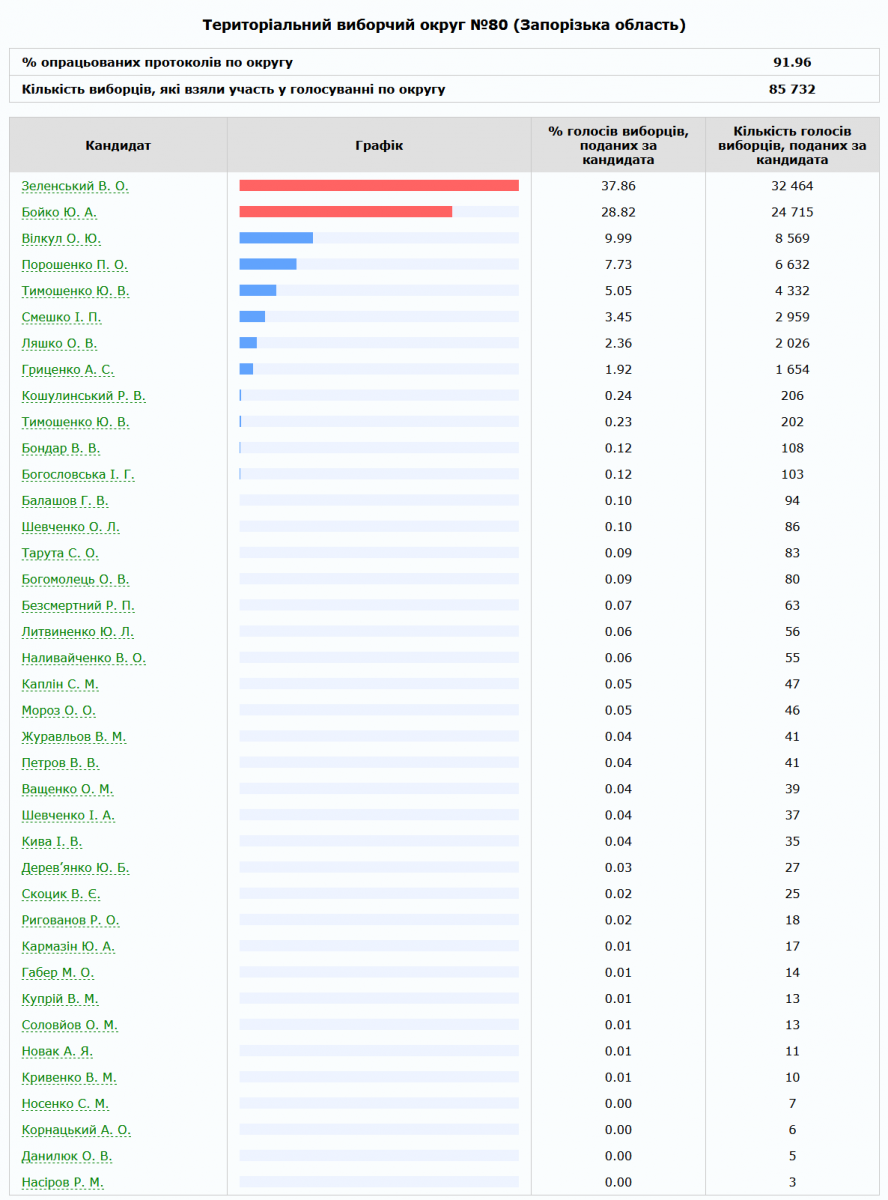Click the Графік column header
Screen dimensions: 888x1200
[379, 145]
